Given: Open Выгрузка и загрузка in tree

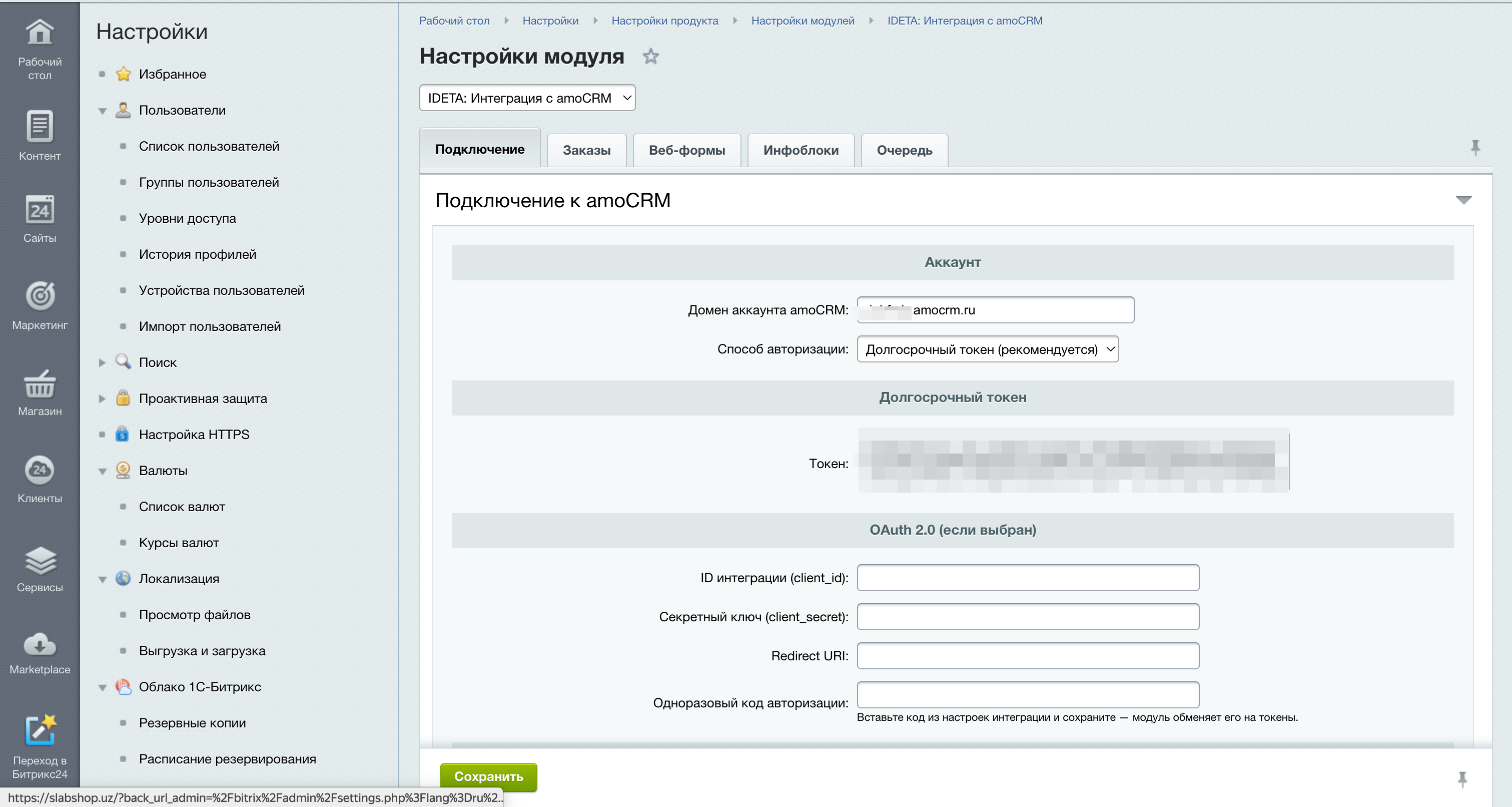Looking at the screenshot, I should (x=202, y=650).
